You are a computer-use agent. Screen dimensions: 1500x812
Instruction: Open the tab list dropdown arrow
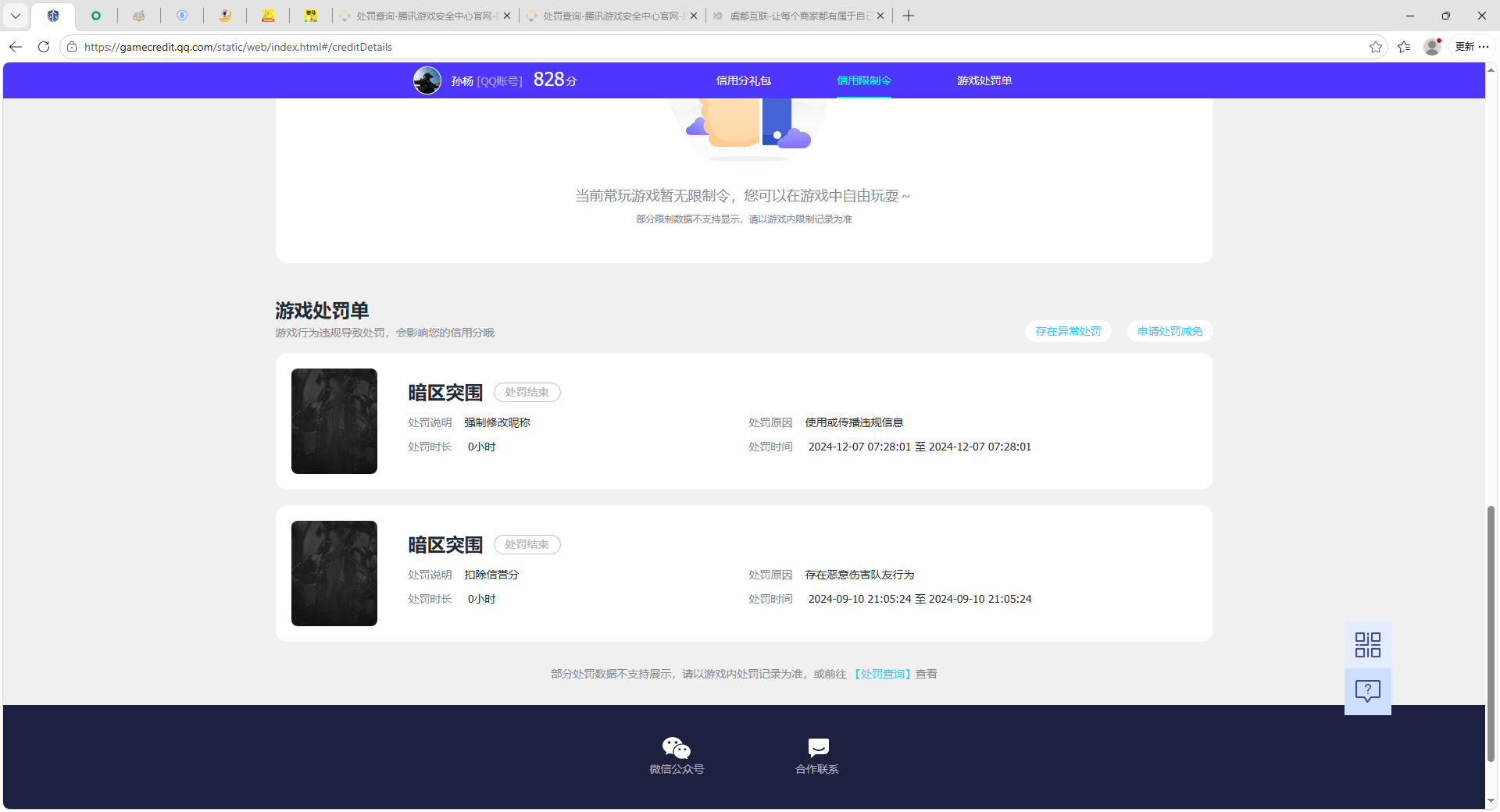(x=16, y=16)
